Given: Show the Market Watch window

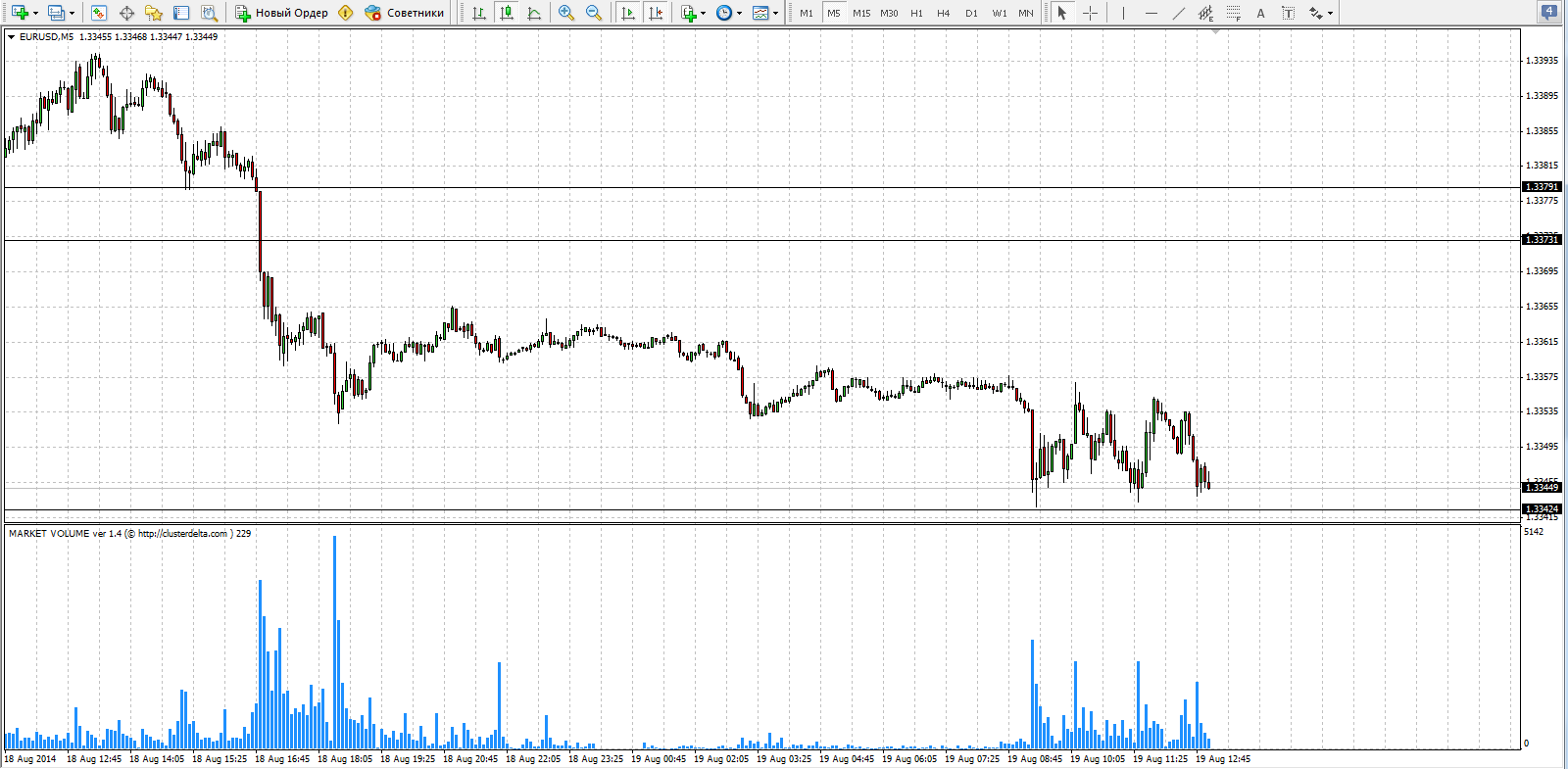Looking at the screenshot, I should tap(98, 13).
